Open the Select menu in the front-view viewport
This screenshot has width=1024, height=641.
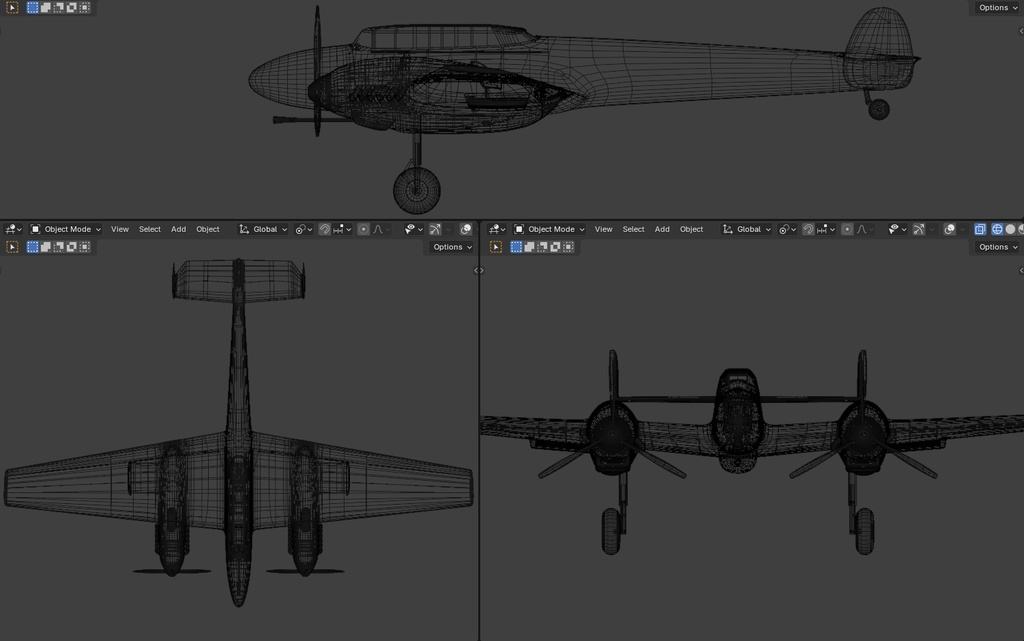(633, 229)
